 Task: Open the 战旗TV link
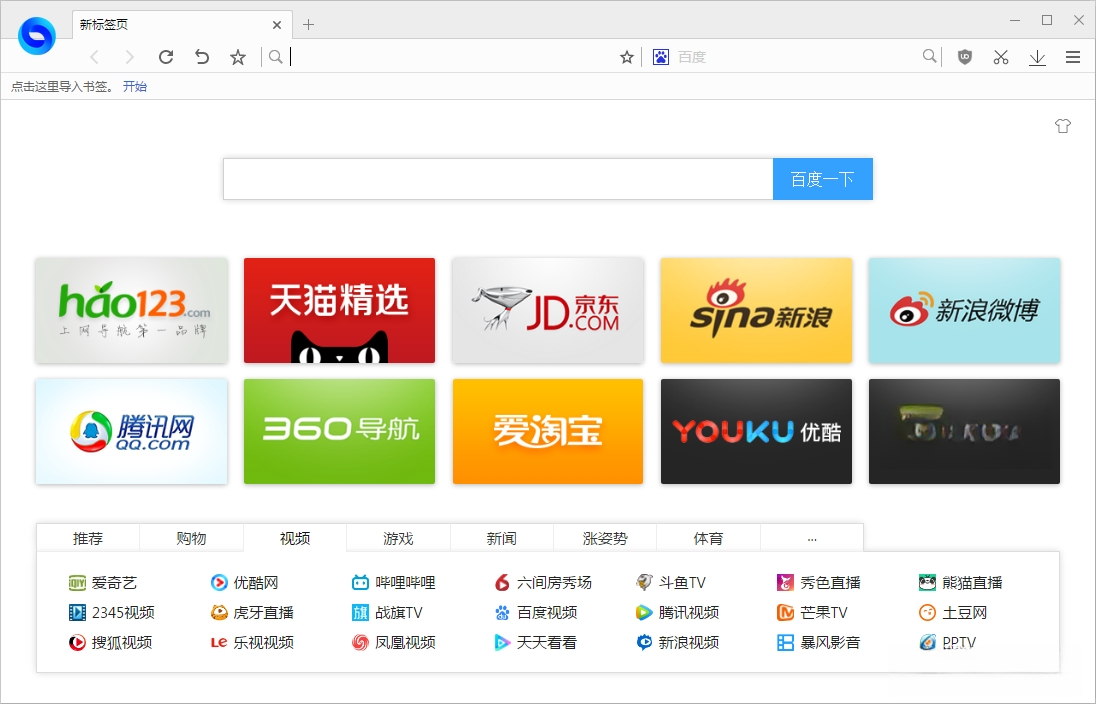coord(387,612)
